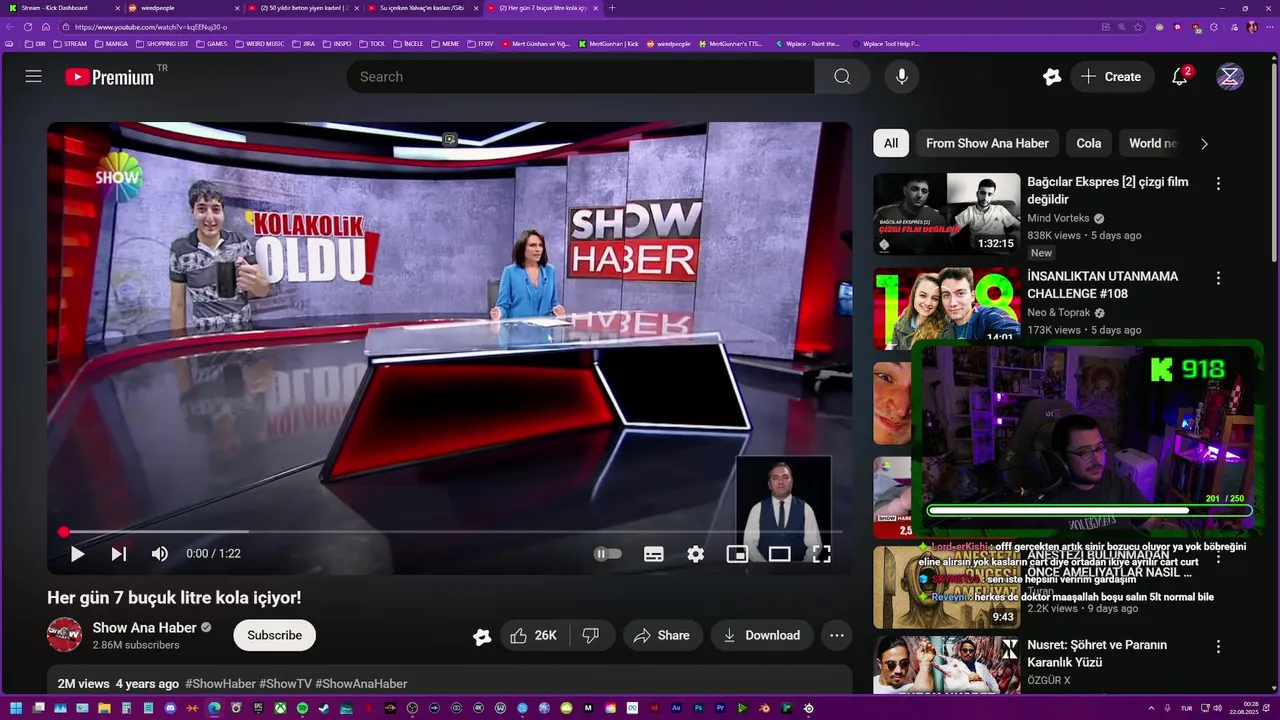Open the #ShowHaber hashtag link
The image size is (1280, 720).
220,684
